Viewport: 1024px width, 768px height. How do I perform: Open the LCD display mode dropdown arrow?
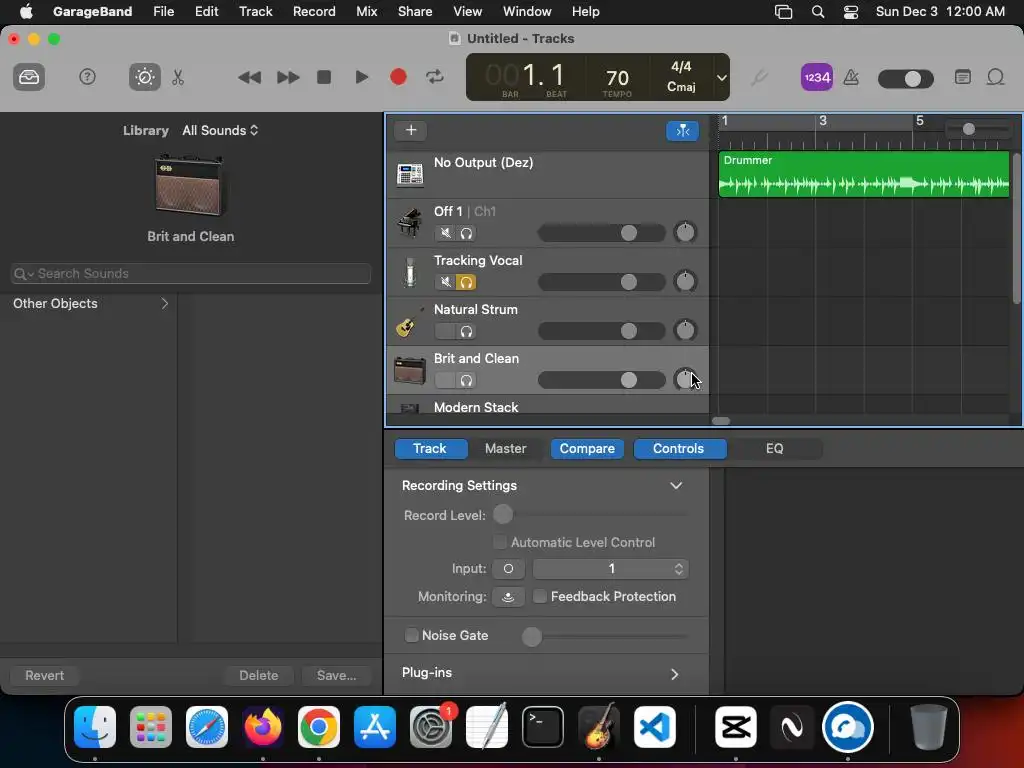pos(722,78)
